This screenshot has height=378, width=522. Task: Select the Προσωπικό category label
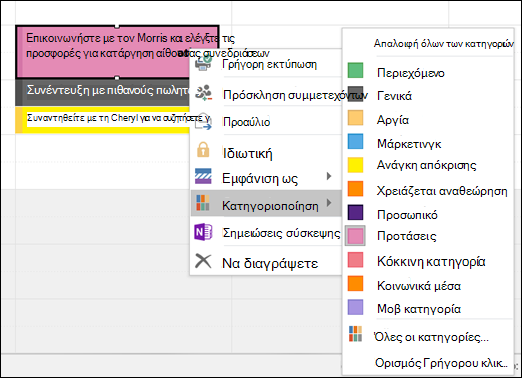407,215
